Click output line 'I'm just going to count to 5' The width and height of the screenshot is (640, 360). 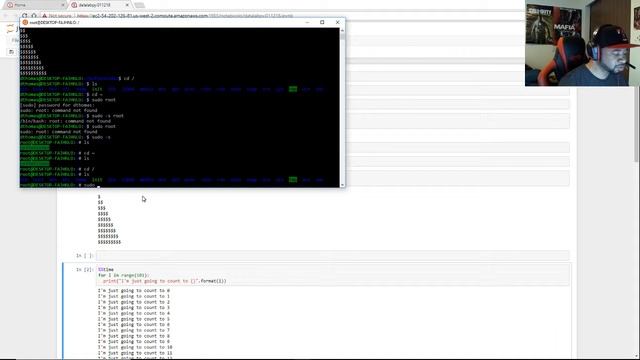pyautogui.click(x=133, y=319)
